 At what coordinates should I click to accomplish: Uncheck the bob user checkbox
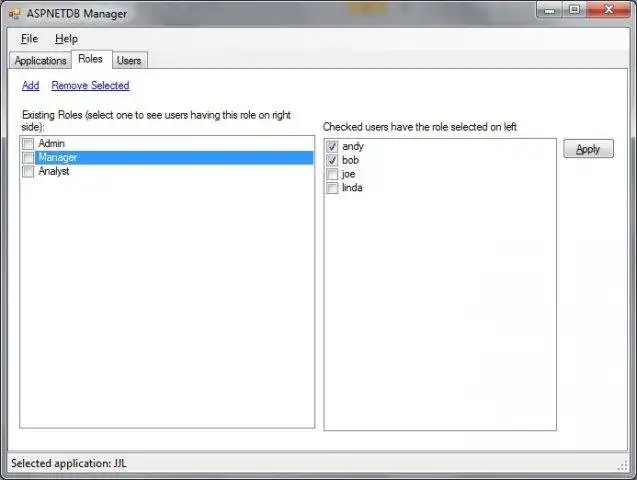pyautogui.click(x=332, y=160)
